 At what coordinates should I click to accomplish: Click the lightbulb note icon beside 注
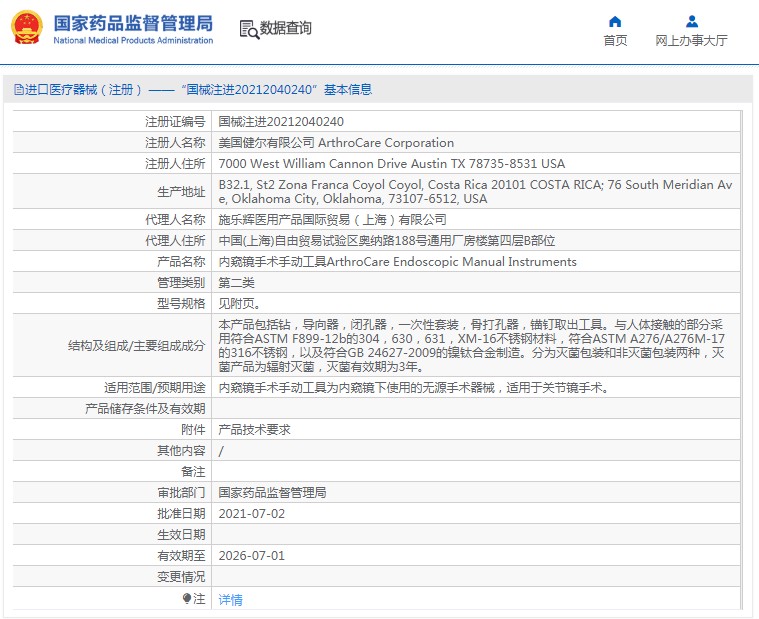pyautogui.click(x=187, y=599)
